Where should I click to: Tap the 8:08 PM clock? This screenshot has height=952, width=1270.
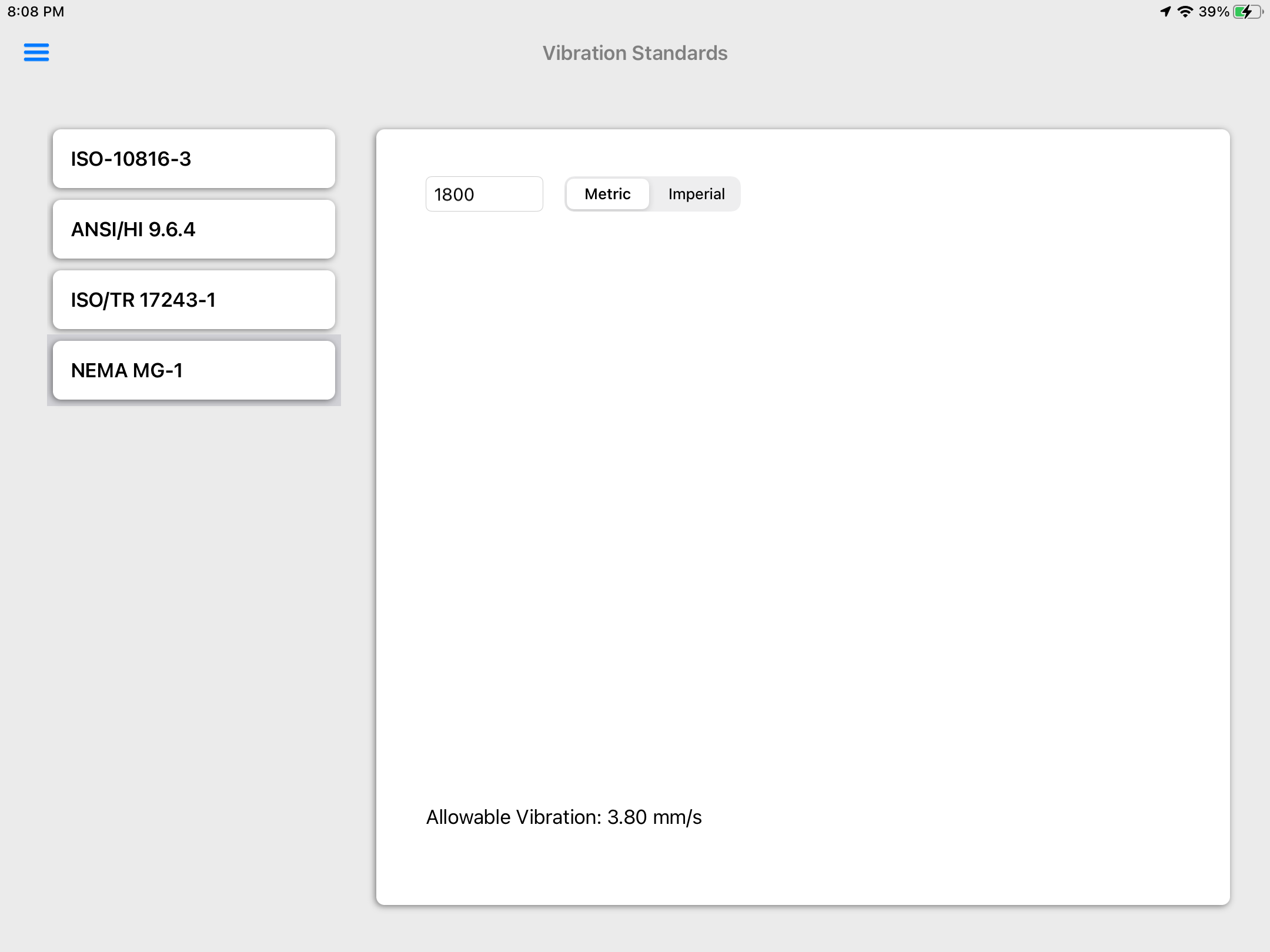[x=36, y=12]
